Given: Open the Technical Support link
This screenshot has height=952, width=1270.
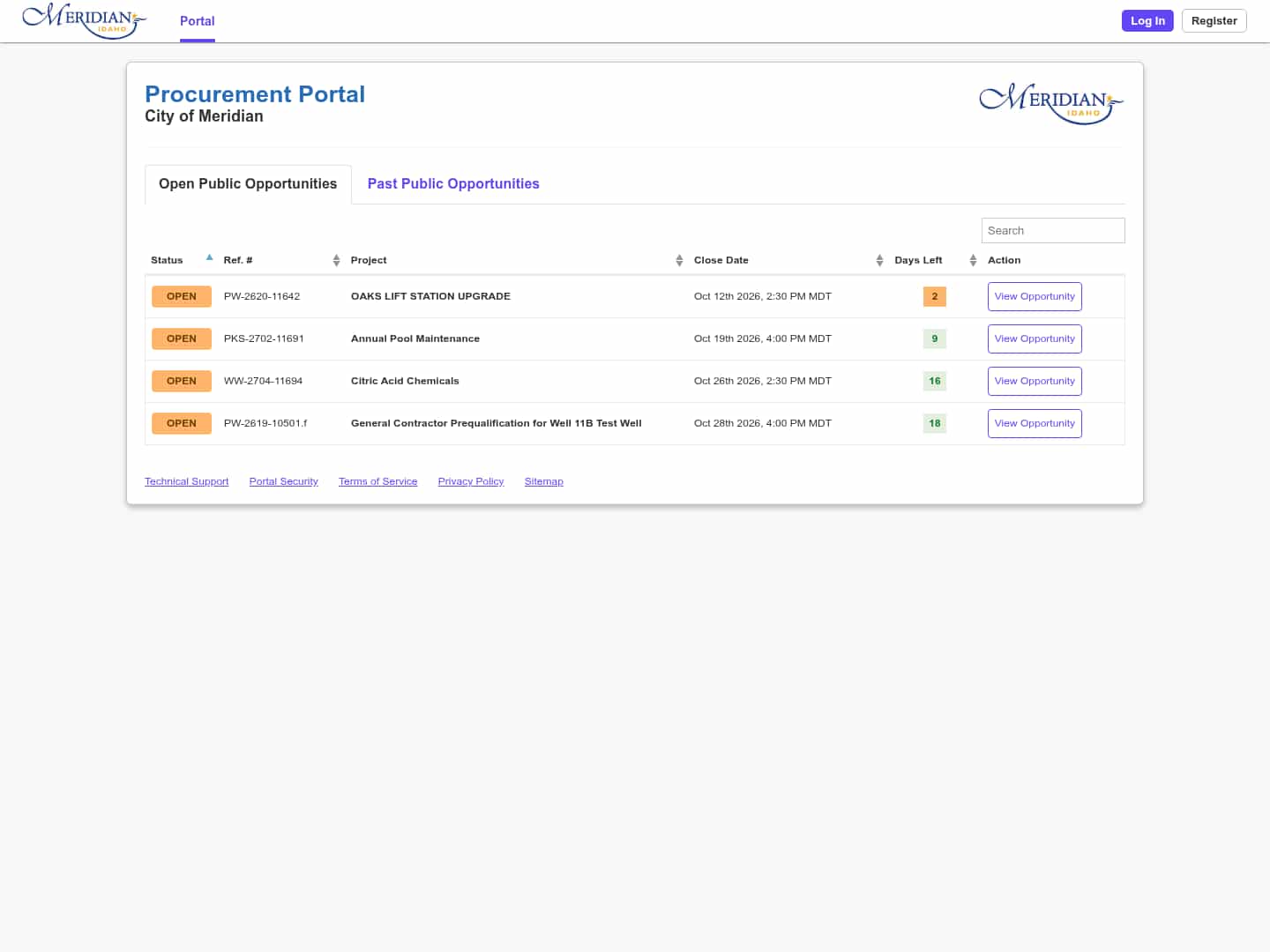Looking at the screenshot, I should (187, 481).
